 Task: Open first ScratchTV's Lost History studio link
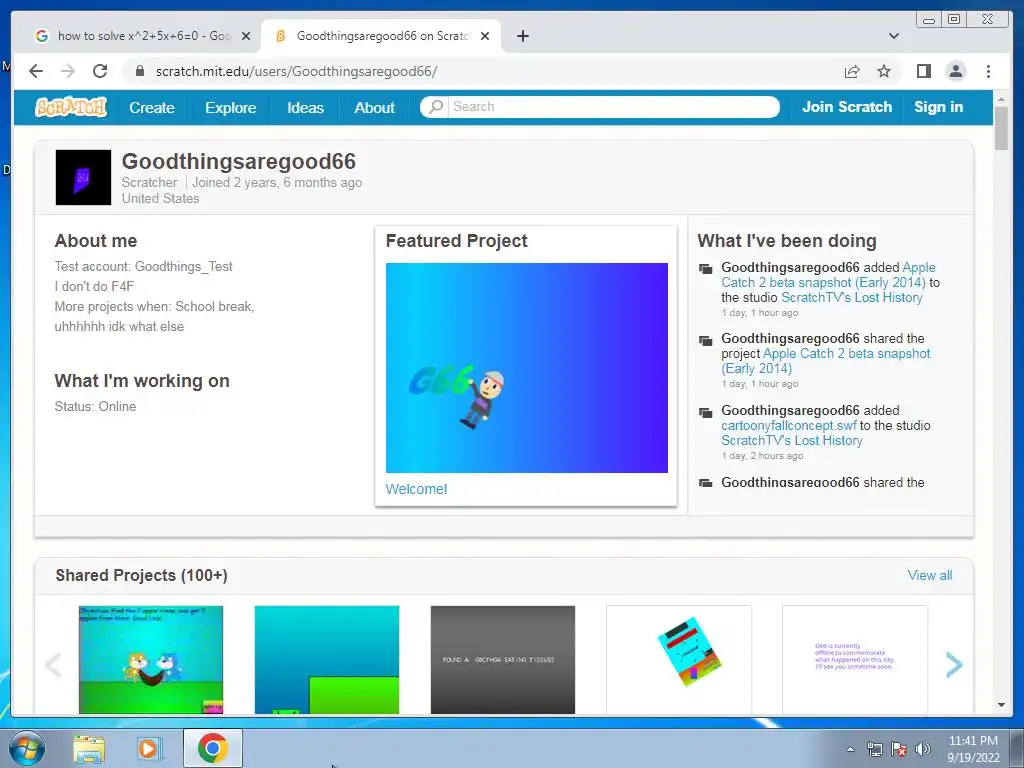tap(852, 298)
